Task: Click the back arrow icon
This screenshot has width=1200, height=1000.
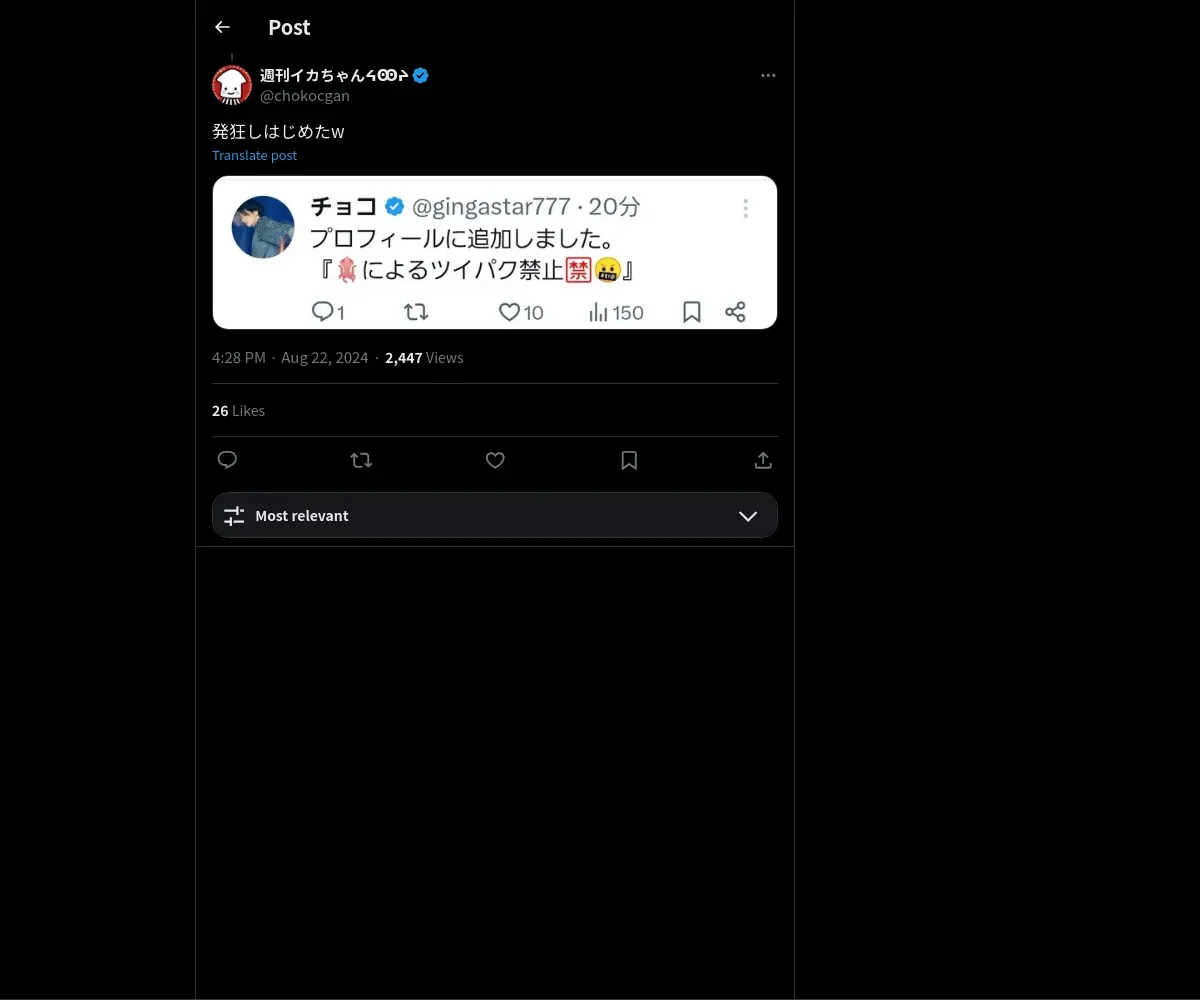Action: click(x=222, y=27)
